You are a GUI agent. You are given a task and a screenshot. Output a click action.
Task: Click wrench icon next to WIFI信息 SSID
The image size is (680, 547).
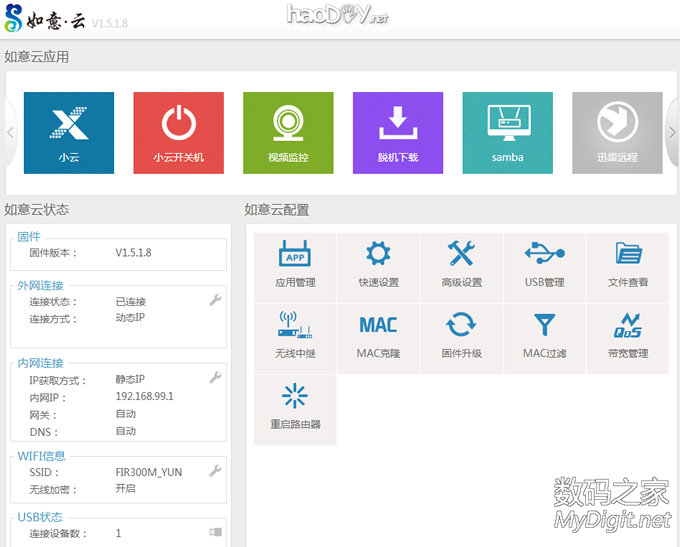click(x=214, y=471)
